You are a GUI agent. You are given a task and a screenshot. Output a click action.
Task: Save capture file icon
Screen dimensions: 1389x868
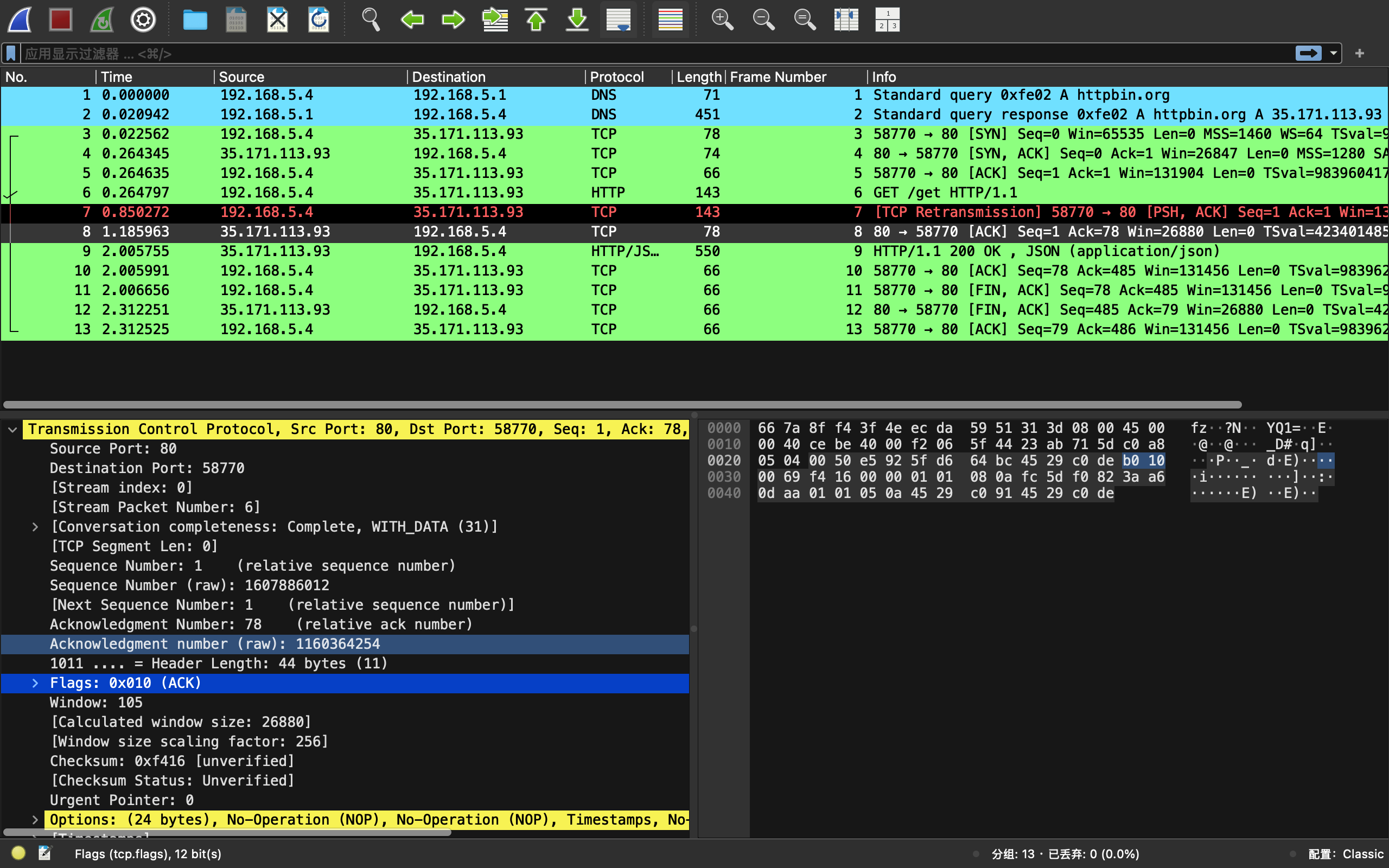pyautogui.click(x=236, y=20)
